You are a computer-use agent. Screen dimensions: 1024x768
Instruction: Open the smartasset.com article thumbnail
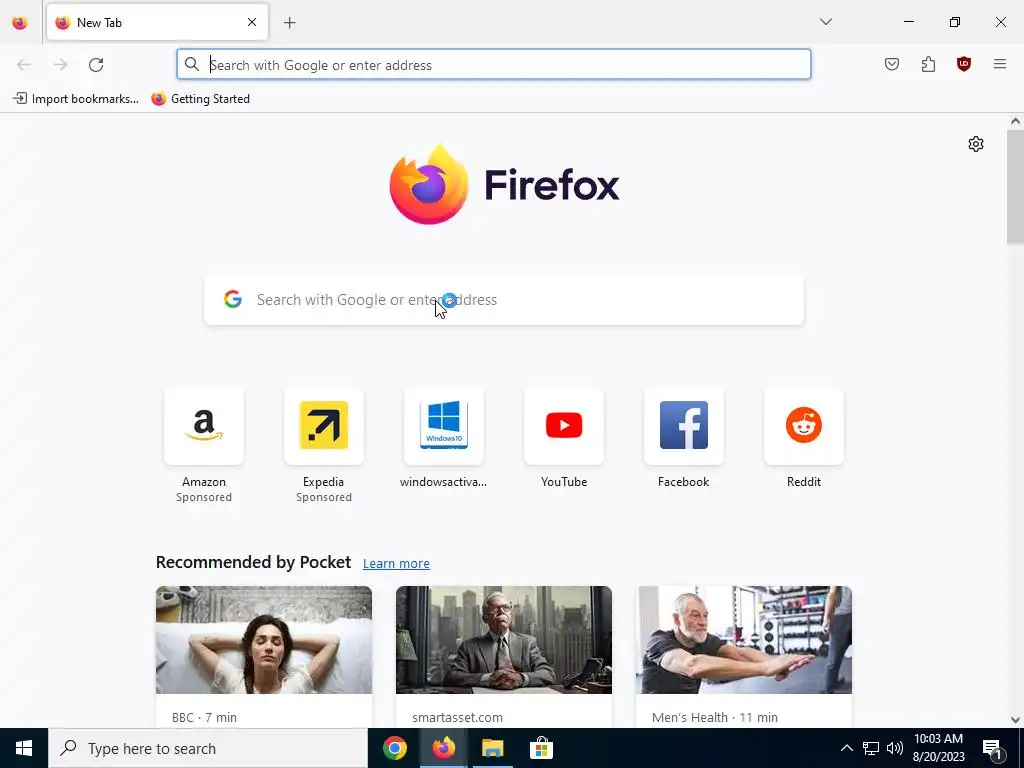504,640
